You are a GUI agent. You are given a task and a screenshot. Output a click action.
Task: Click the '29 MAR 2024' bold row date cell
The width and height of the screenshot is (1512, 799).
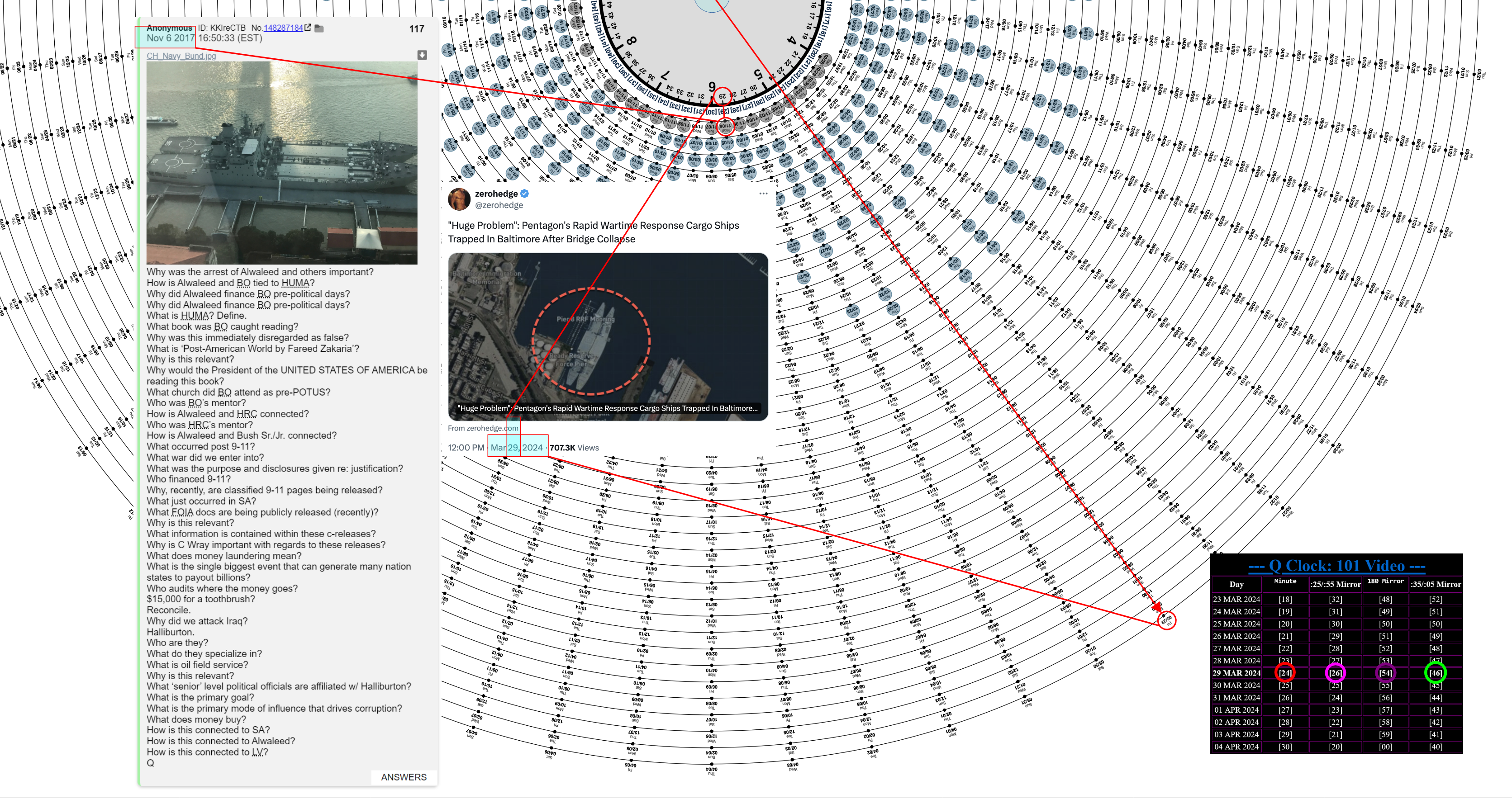1237,673
